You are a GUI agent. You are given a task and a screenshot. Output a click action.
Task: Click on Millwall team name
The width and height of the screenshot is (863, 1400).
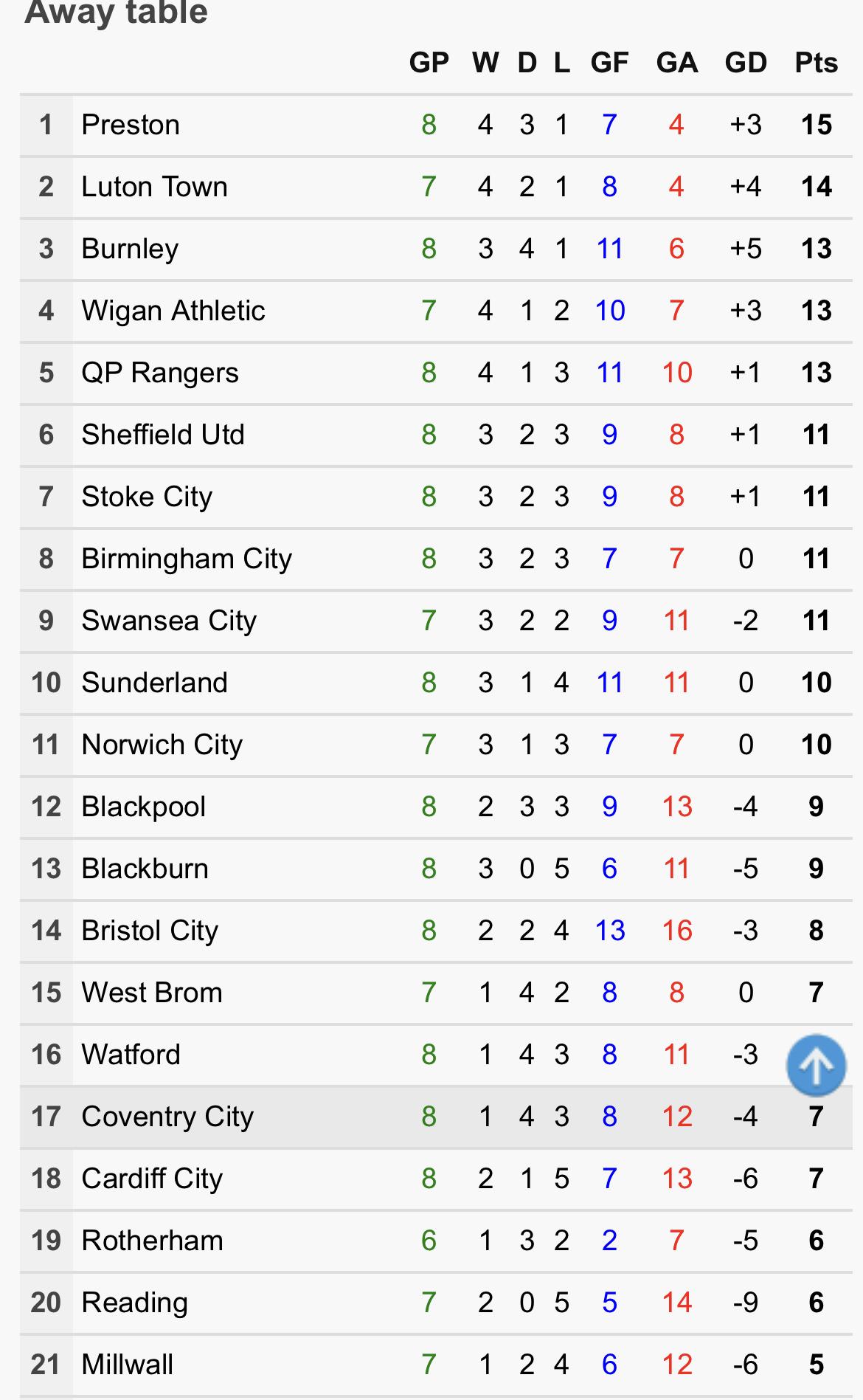128,1365
